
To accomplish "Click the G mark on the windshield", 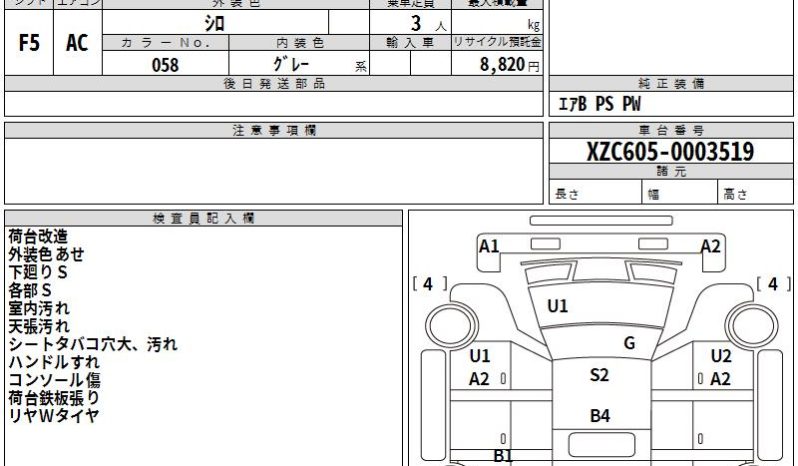I will [x=630, y=343].
